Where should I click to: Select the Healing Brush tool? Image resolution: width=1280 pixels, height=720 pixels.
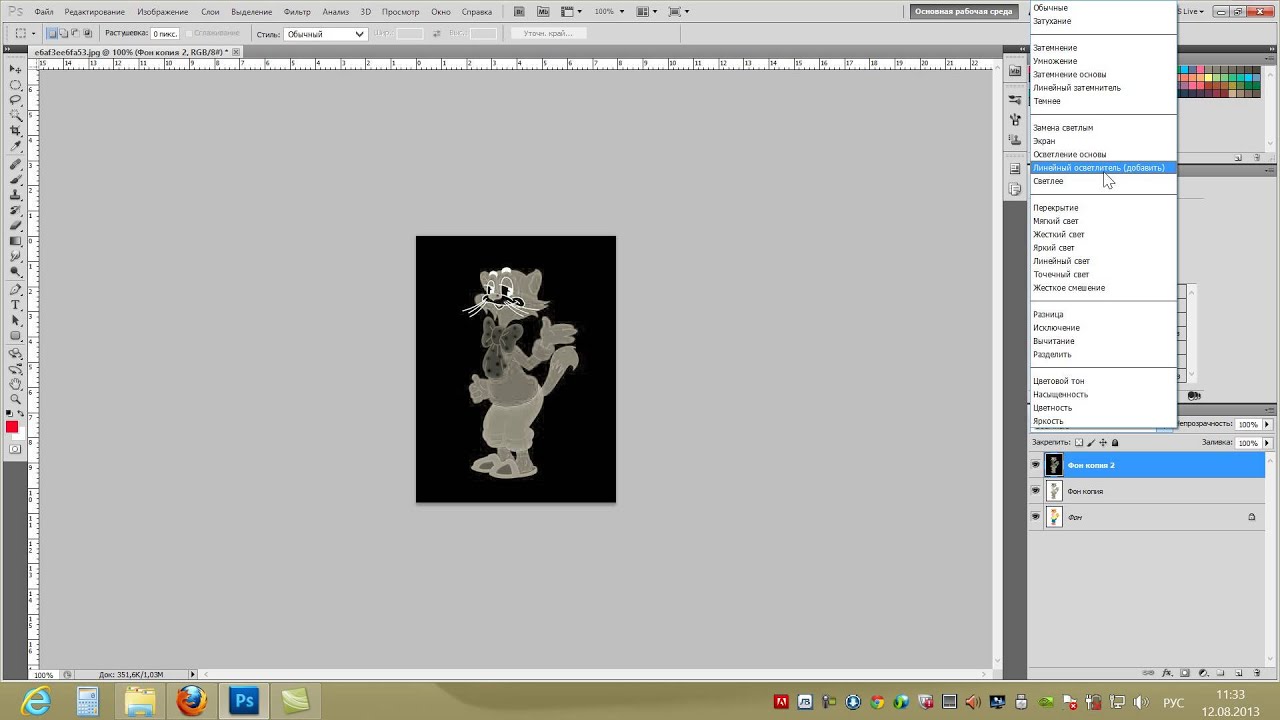click(16, 164)
